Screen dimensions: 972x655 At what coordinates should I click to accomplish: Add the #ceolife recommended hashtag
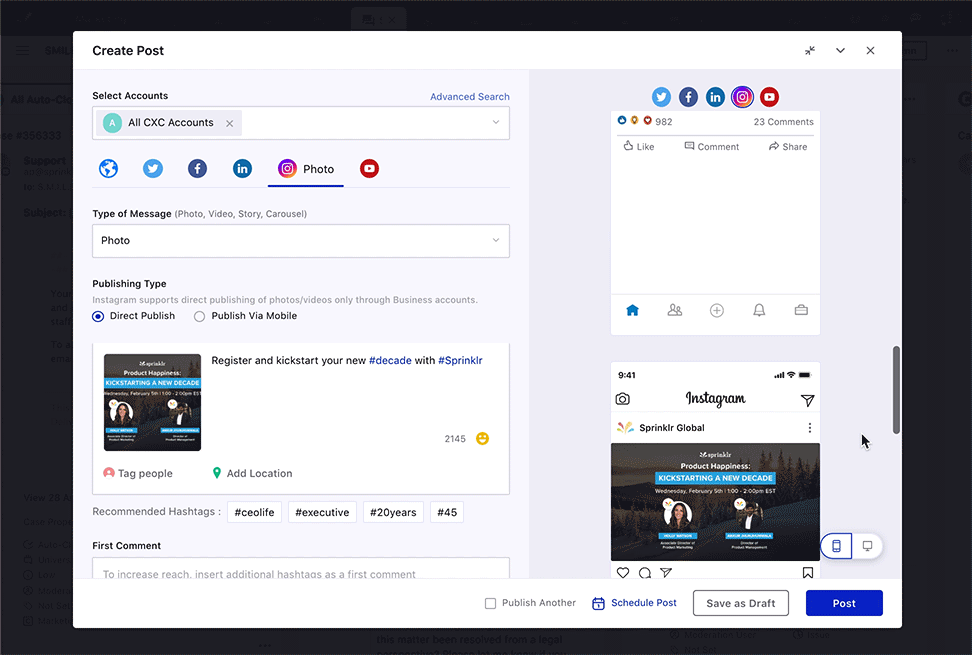(254, 512)
